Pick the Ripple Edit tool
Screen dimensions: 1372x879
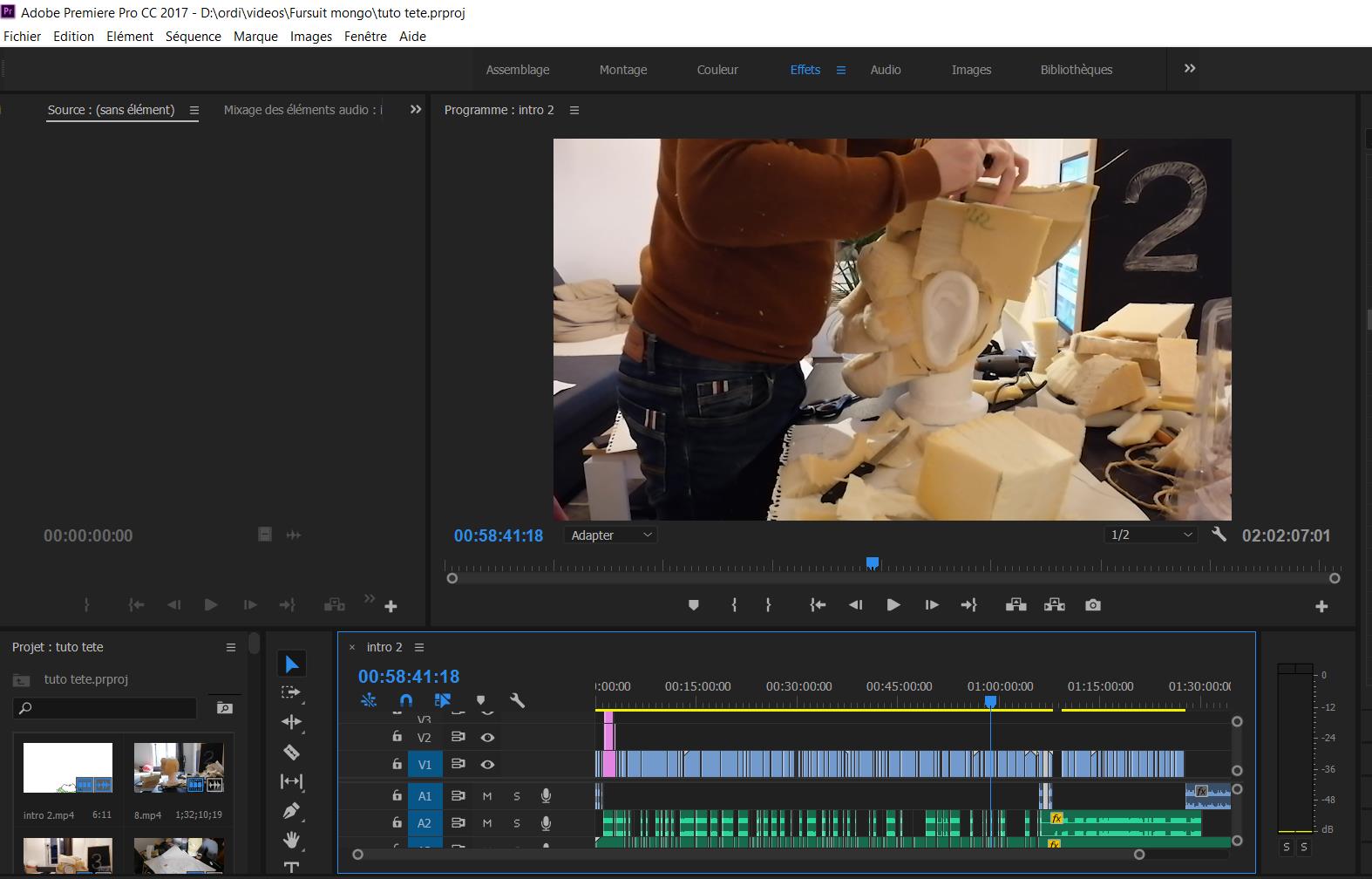291,722
